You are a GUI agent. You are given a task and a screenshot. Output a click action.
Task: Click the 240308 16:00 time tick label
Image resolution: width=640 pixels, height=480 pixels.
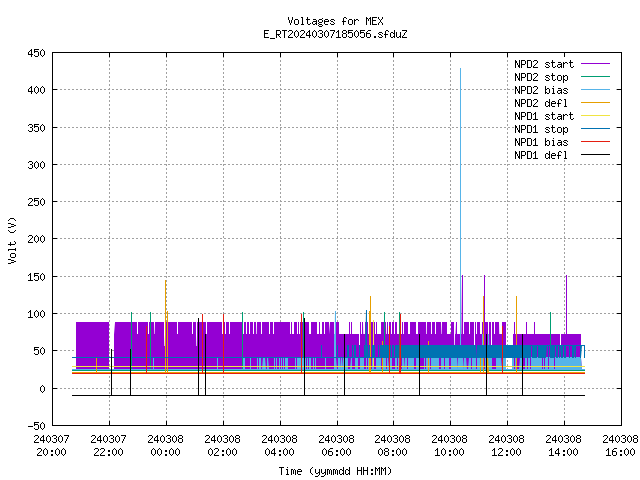point(620,446)
